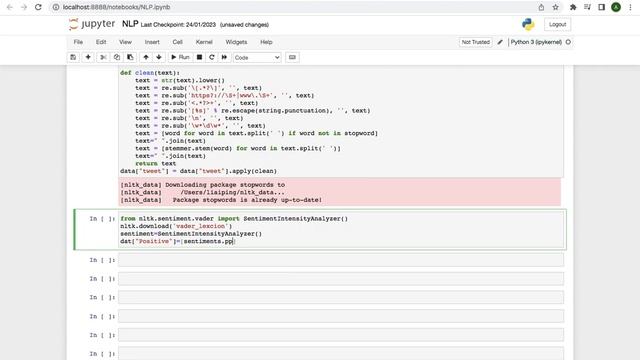640x360 pixels.
Task: Paste cells below icon
Action: point(130,58)
